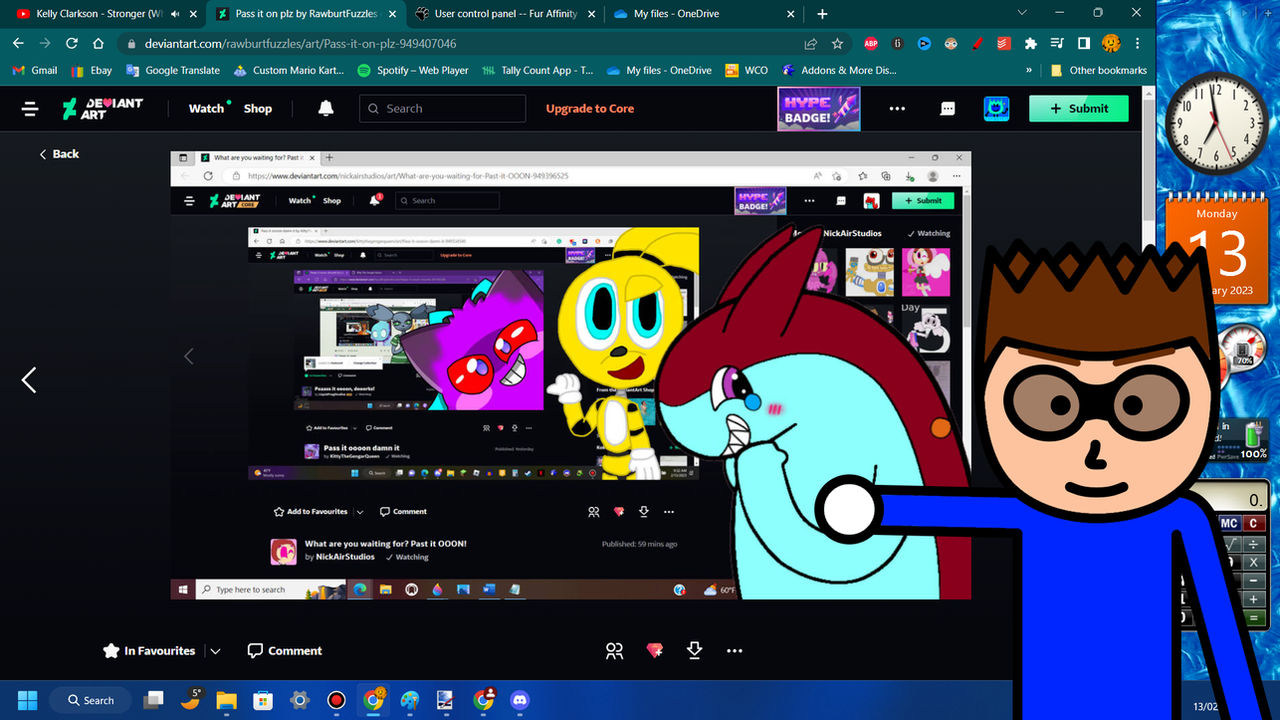Close the Pass it on plz tab
Screen dimensions: 1280x720
pos(391,14)
